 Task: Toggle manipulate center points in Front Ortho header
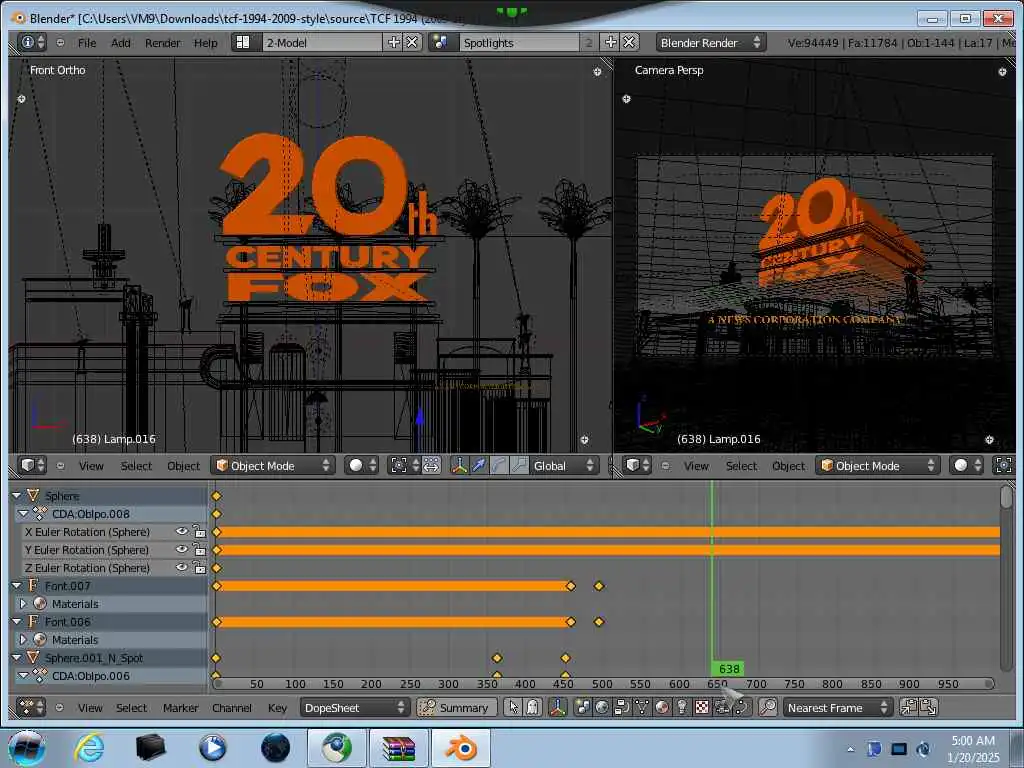[x=431, y=466]
